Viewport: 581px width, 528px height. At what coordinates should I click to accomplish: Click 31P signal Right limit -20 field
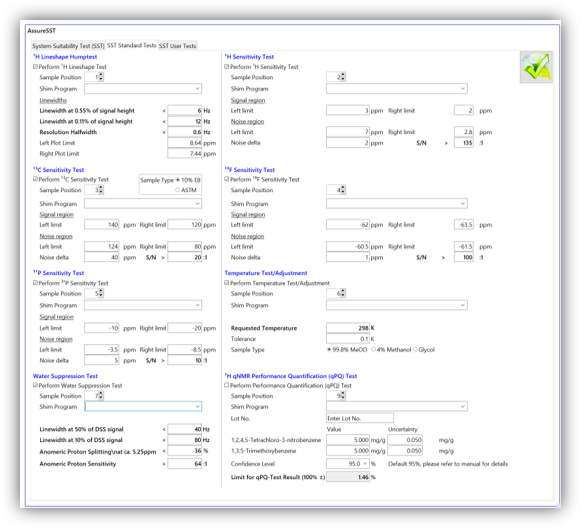(x=185, y=328)
